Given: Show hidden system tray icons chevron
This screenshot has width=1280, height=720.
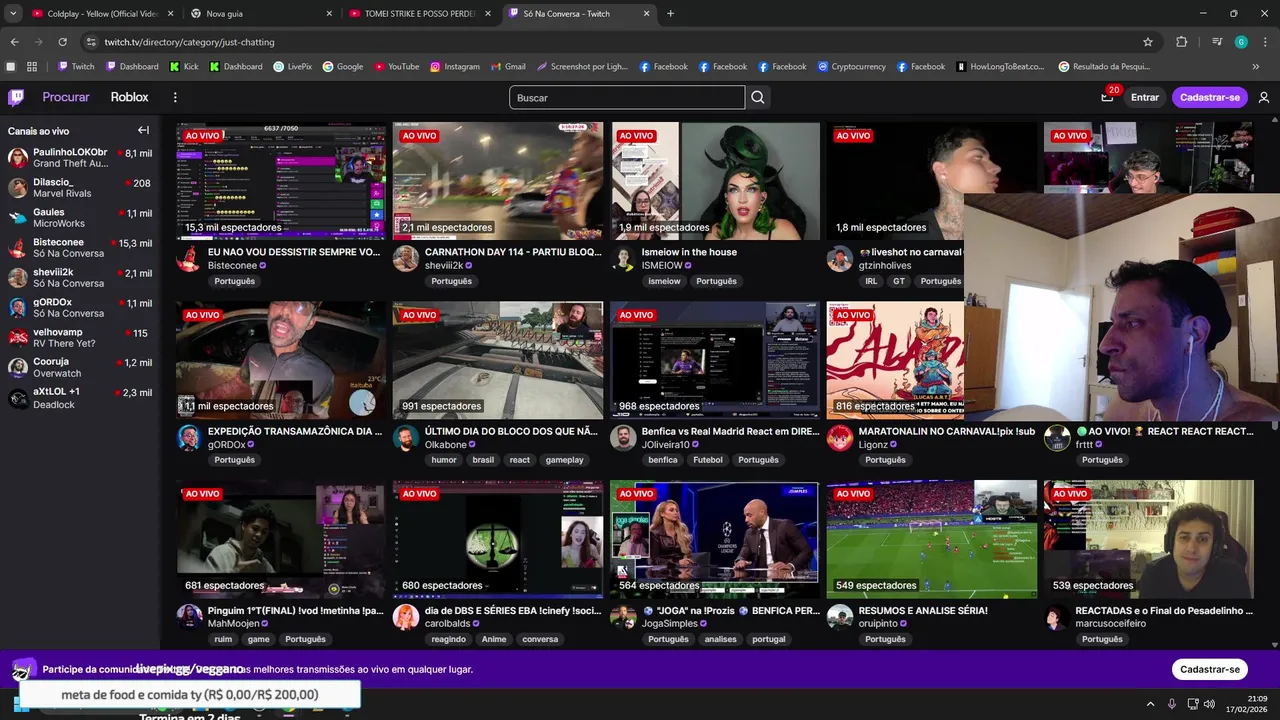Looking at the screenshot, I should pos(1150,704).
